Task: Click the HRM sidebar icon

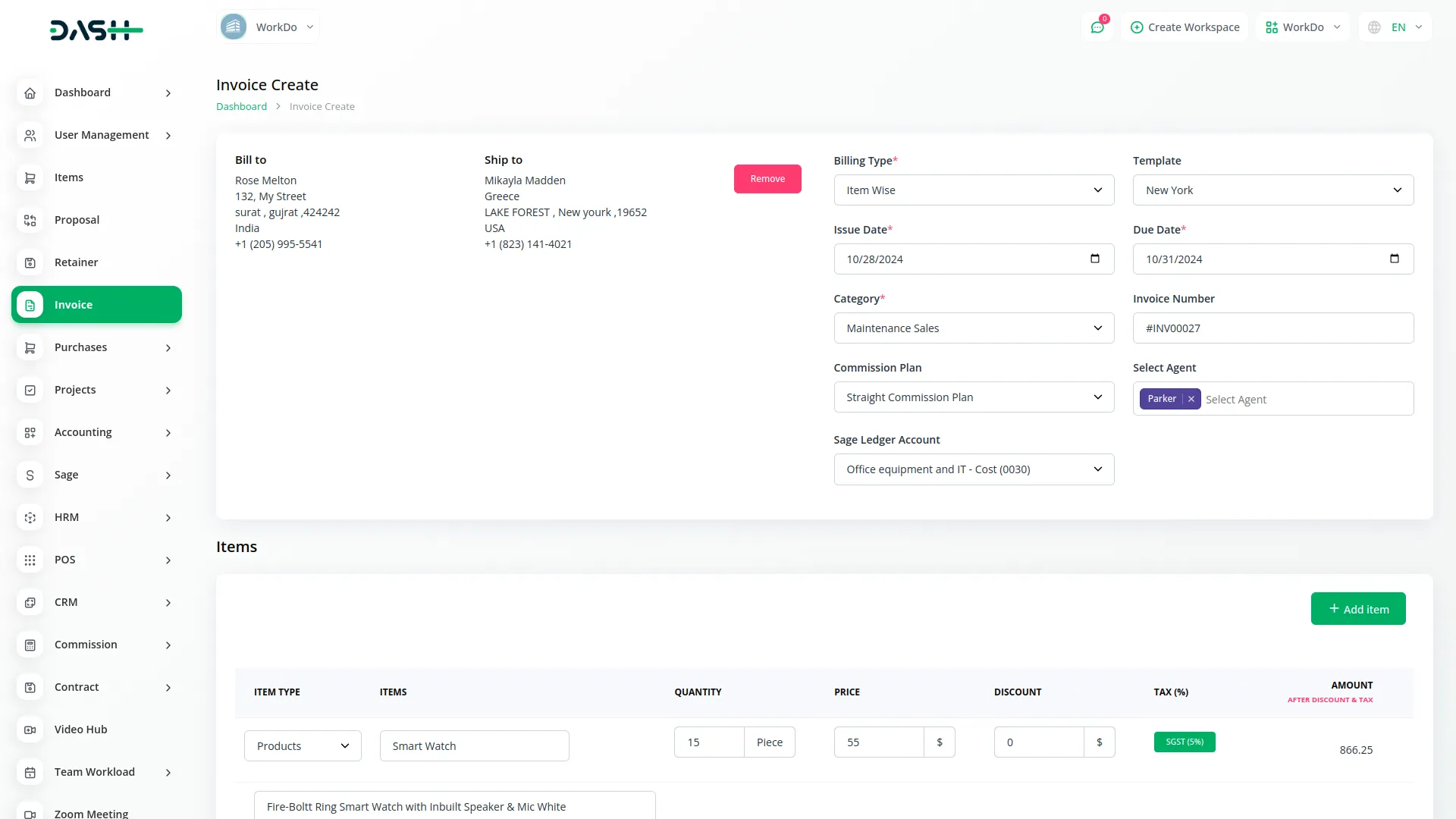Action: (x=30, y=517)
